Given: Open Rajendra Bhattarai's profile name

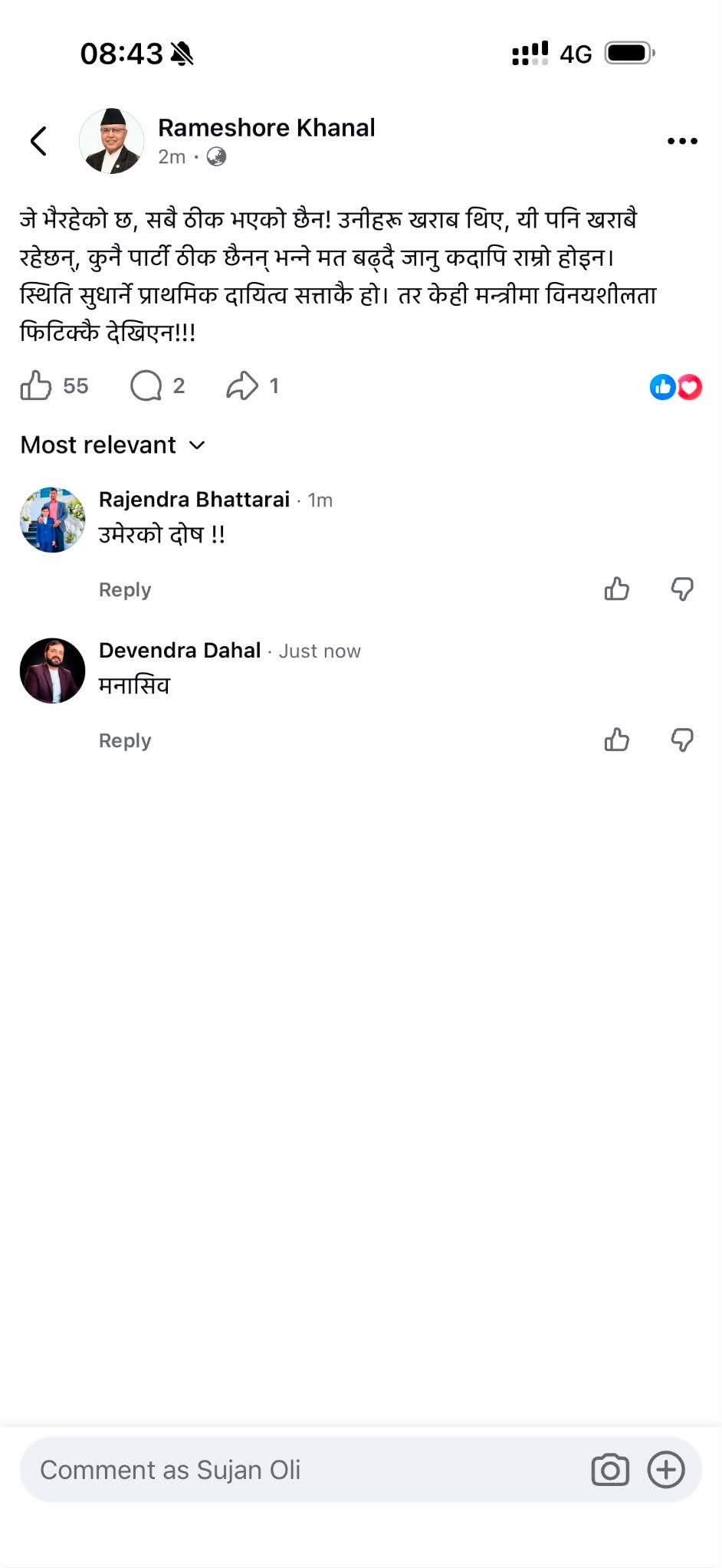Looking at the screenshot, I should point(194,500).
